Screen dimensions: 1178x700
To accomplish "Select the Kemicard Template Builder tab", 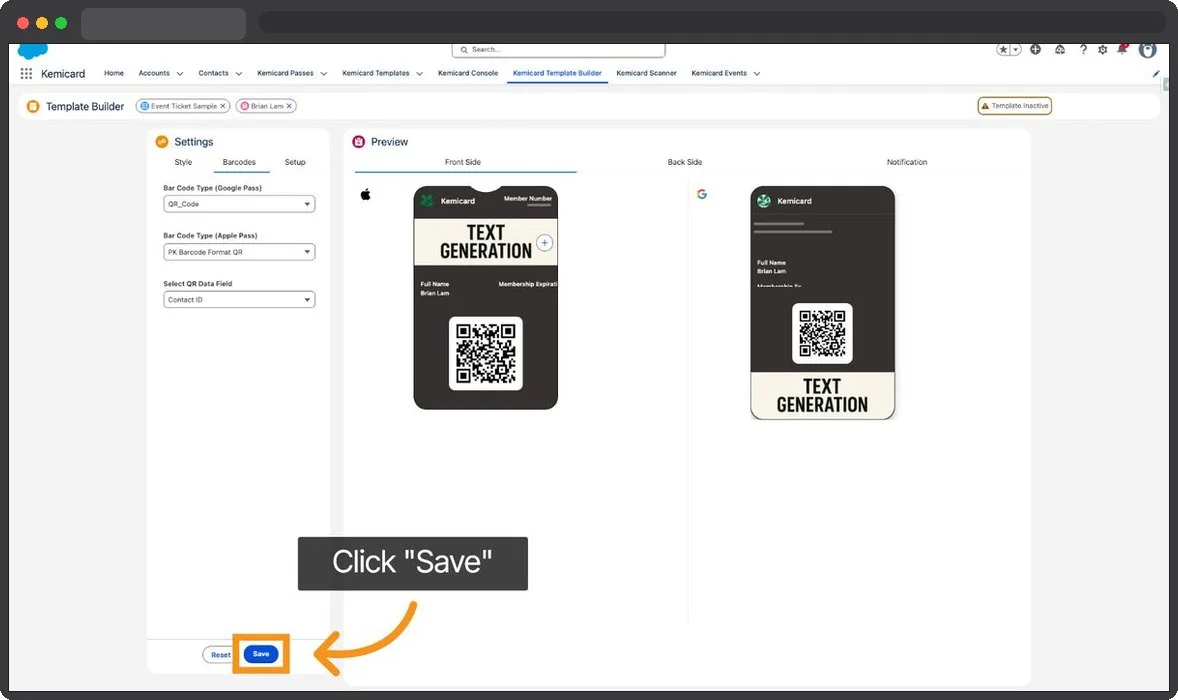I will [x=557, y=74].
